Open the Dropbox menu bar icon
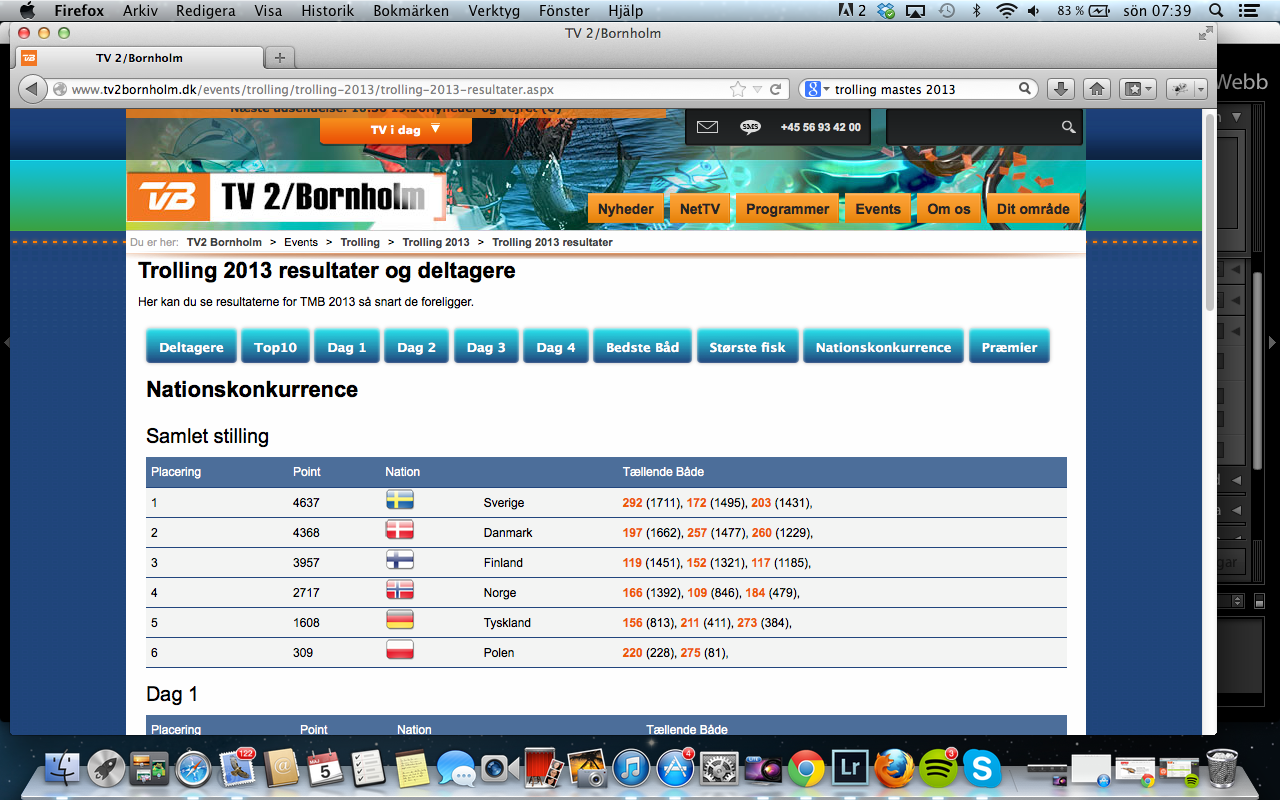The image size is (1280, 800). tap(885, 11)
